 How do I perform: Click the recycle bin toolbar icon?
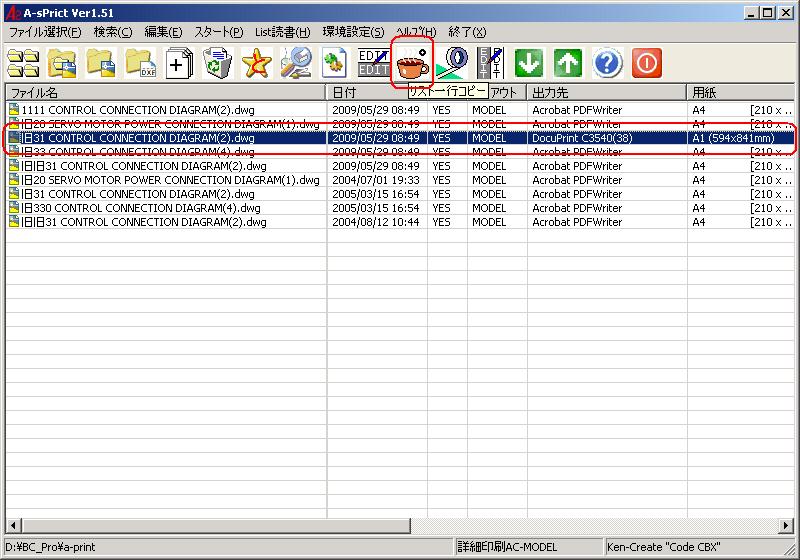pos(217,63)
